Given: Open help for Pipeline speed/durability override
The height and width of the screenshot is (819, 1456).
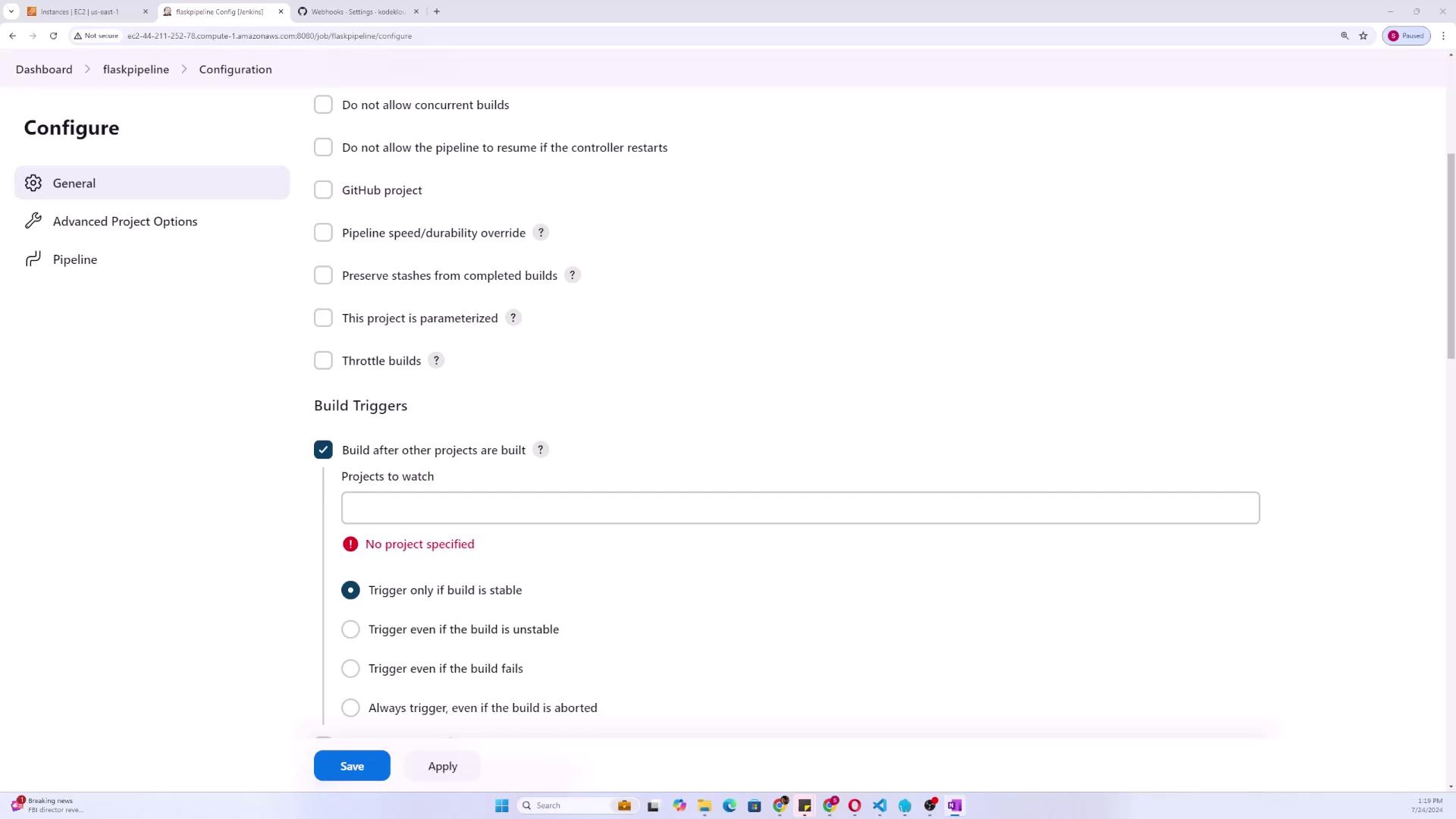Looking at the screenshot, I should click(x=541, y=233).
